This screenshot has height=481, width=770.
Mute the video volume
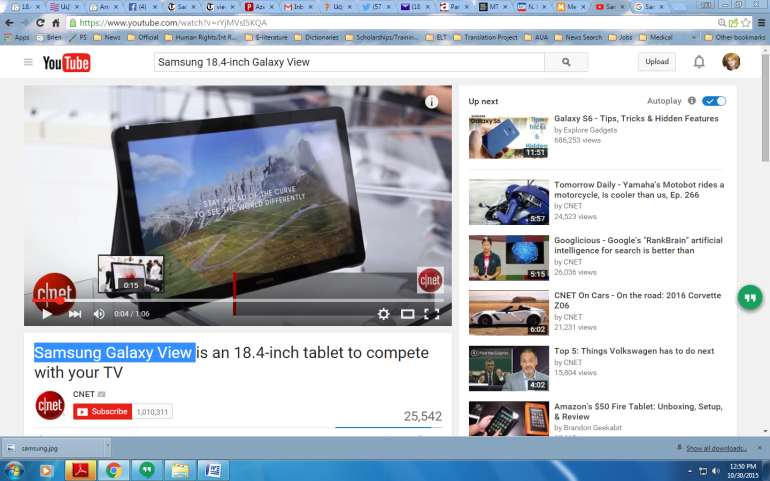coord(99,314)
